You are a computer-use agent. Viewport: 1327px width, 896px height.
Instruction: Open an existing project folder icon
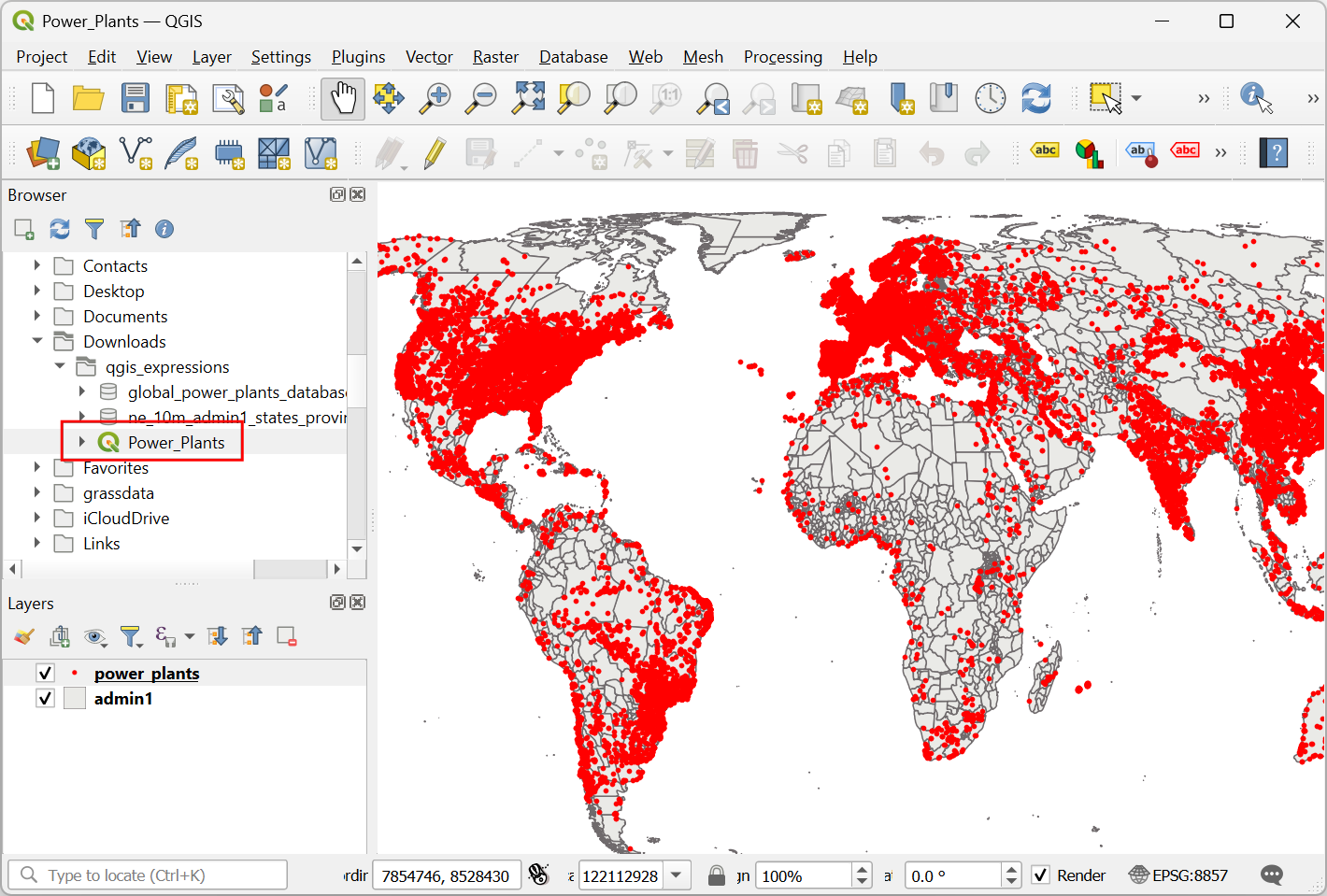tap(88, 98)
